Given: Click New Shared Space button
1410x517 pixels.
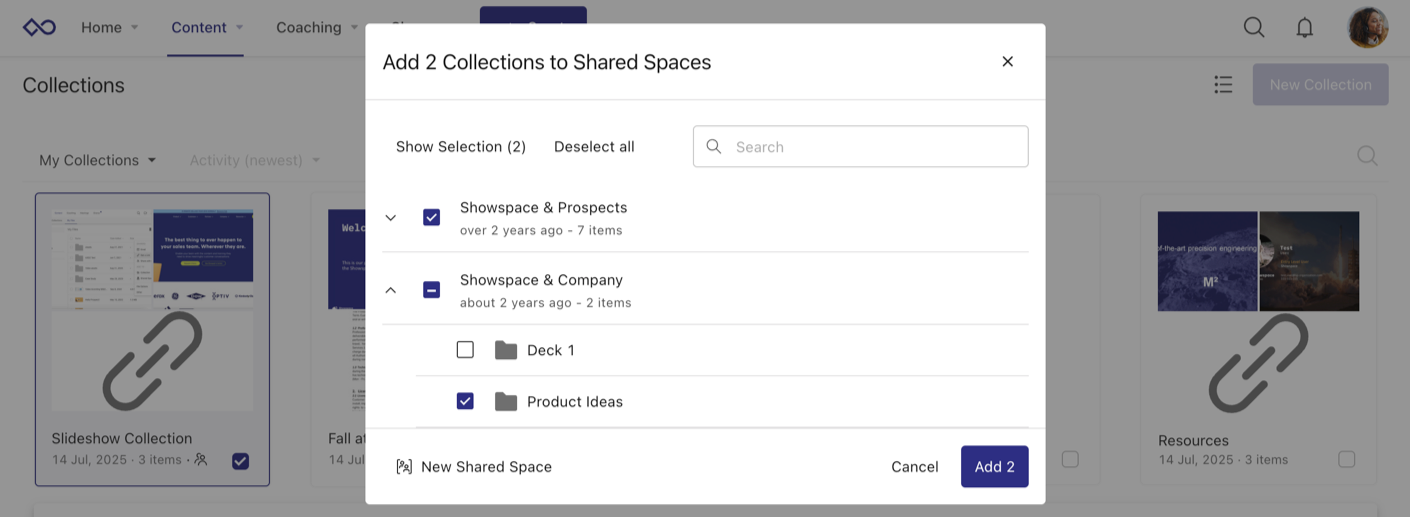Looking at the screenshot, I should point(474,467).
